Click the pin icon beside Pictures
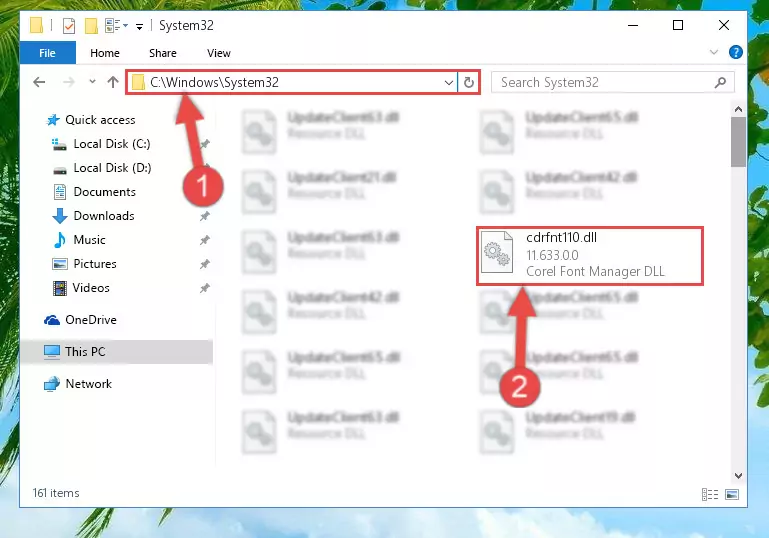The image size is (769, 538). 205,264
